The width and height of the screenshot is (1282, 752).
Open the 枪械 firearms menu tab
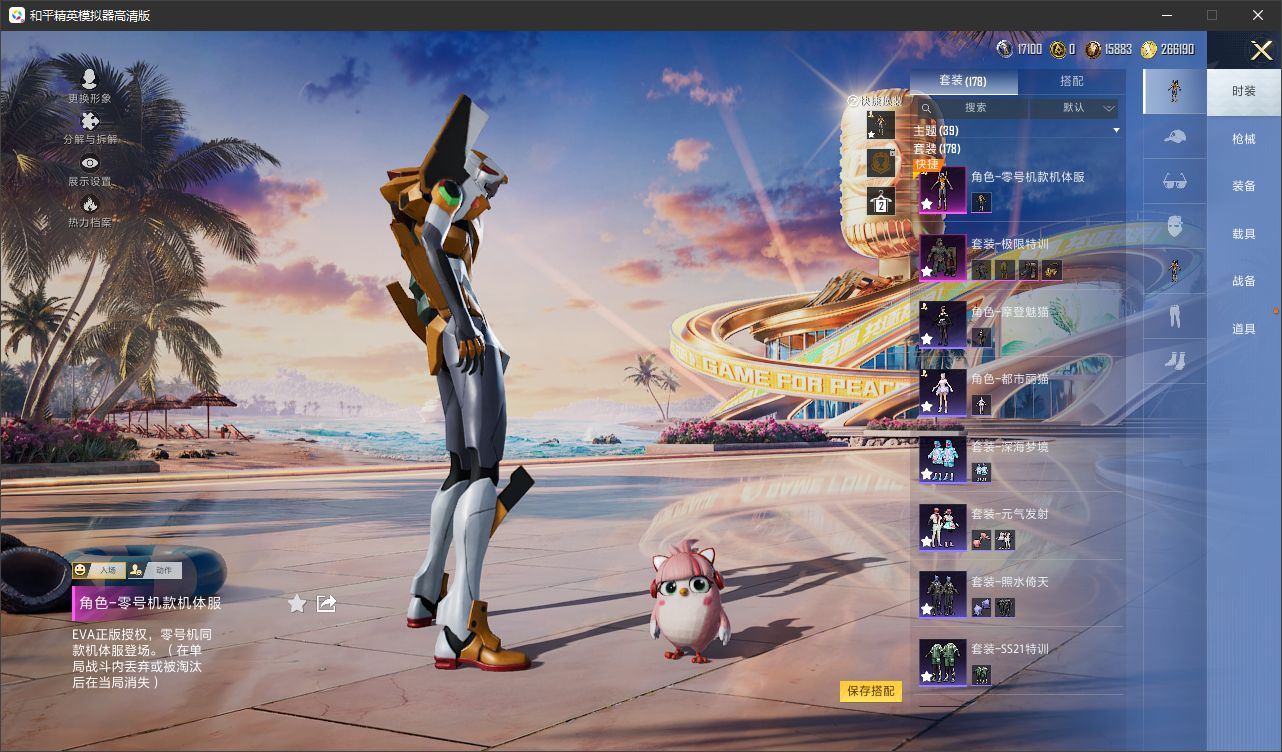click(1243, 139)
